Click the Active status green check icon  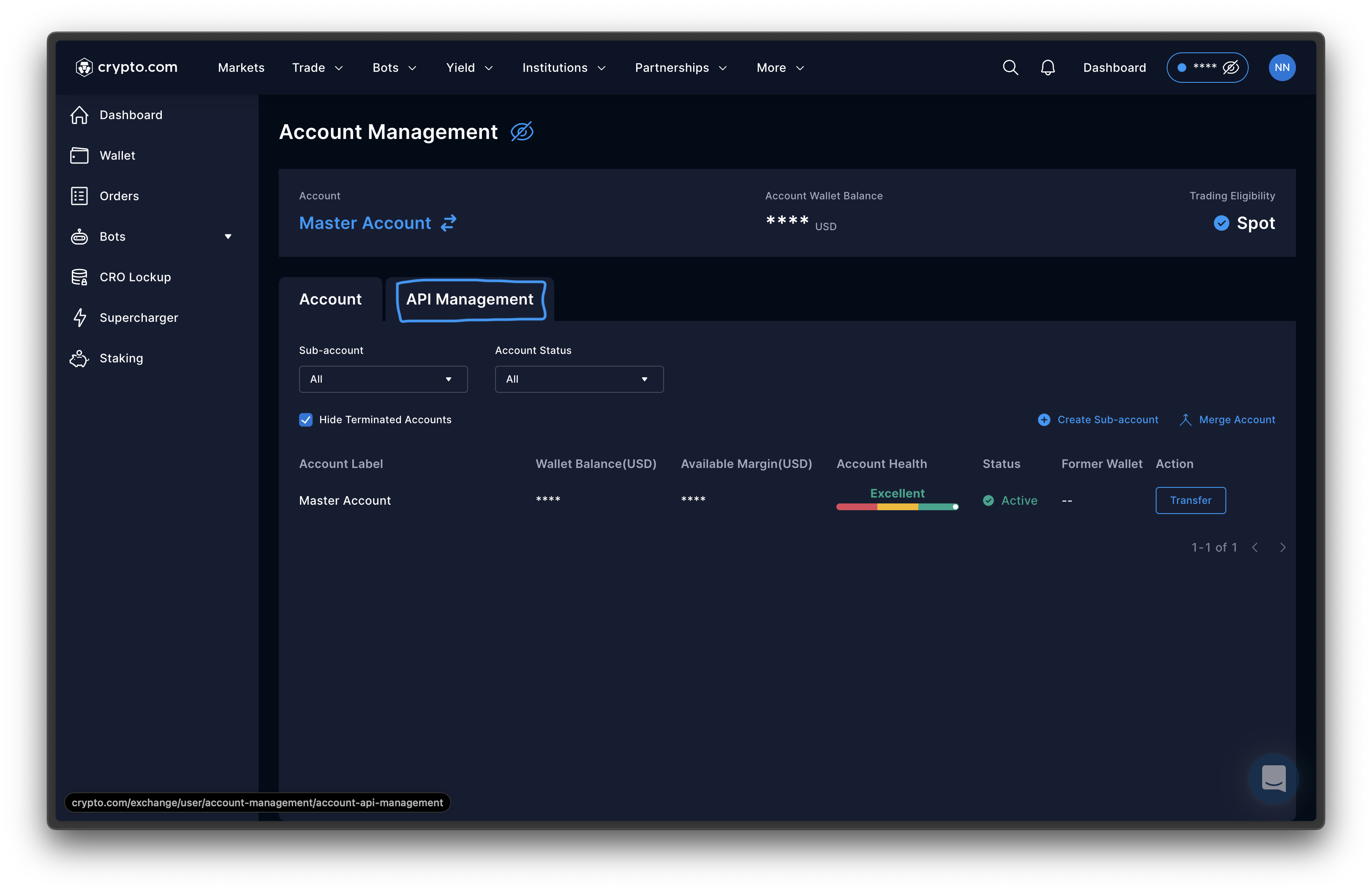[988, 500]
